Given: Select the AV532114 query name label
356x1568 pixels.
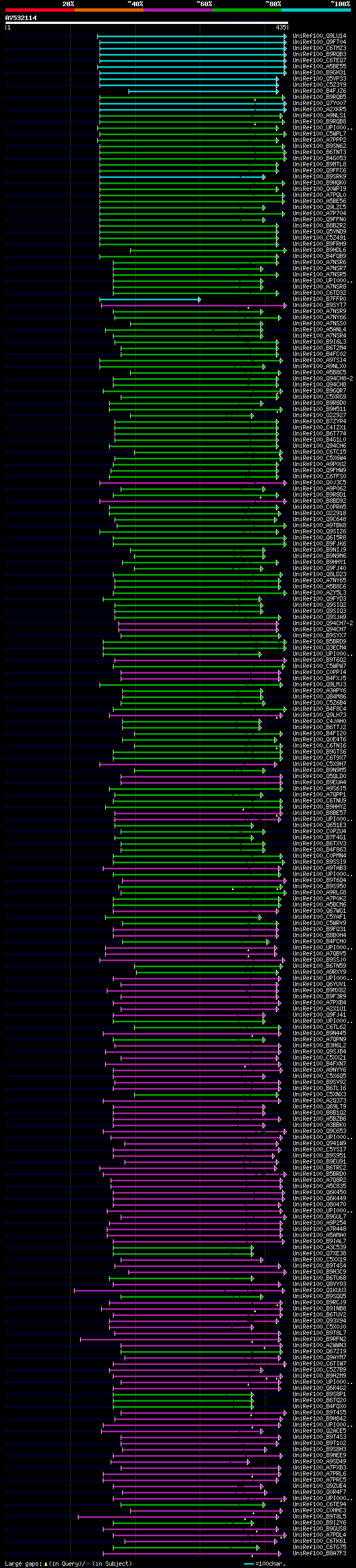Looking at the screenshot, I should [x=21, y=18].
